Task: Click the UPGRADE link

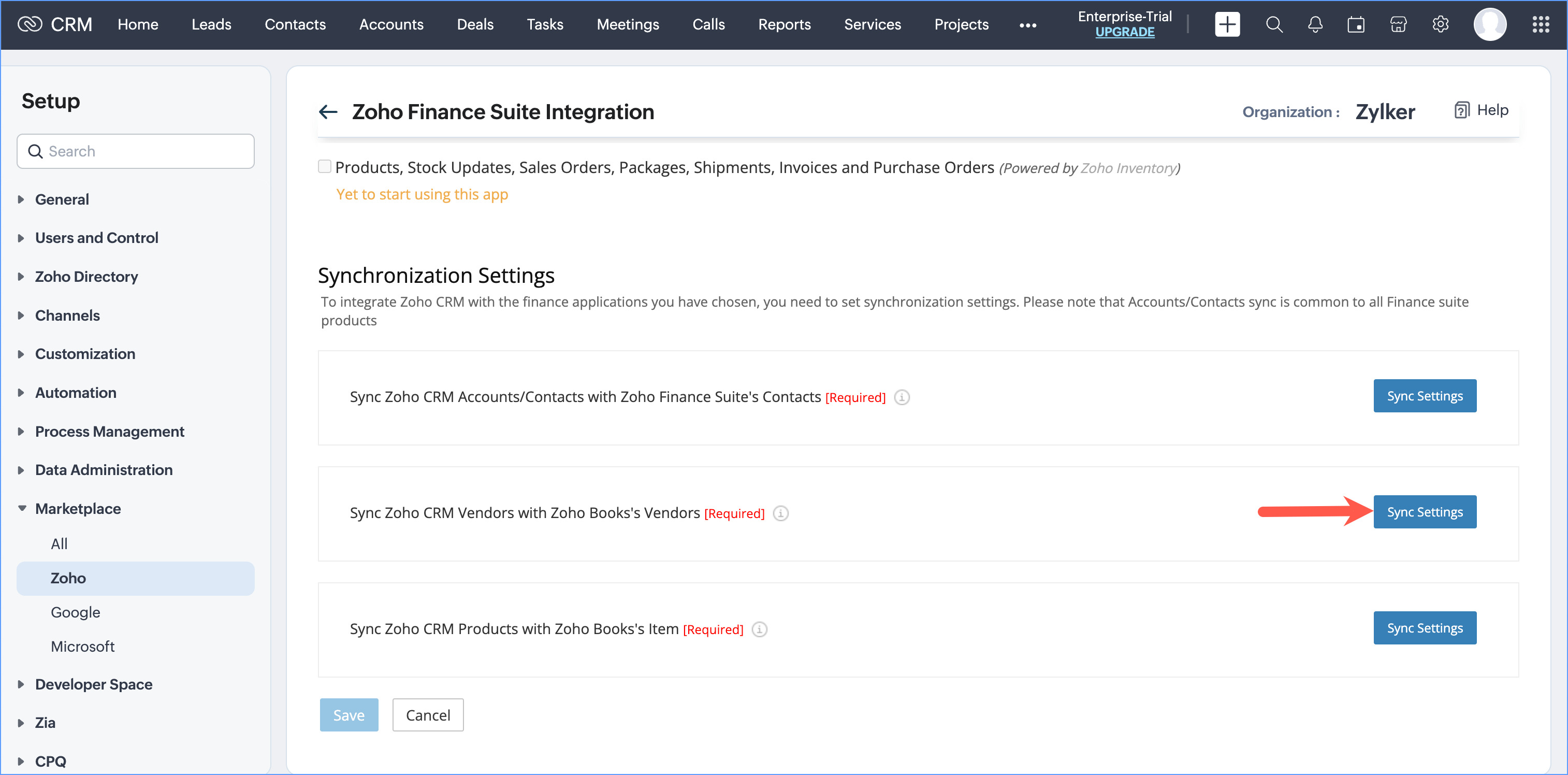Action: point(1124,32)
